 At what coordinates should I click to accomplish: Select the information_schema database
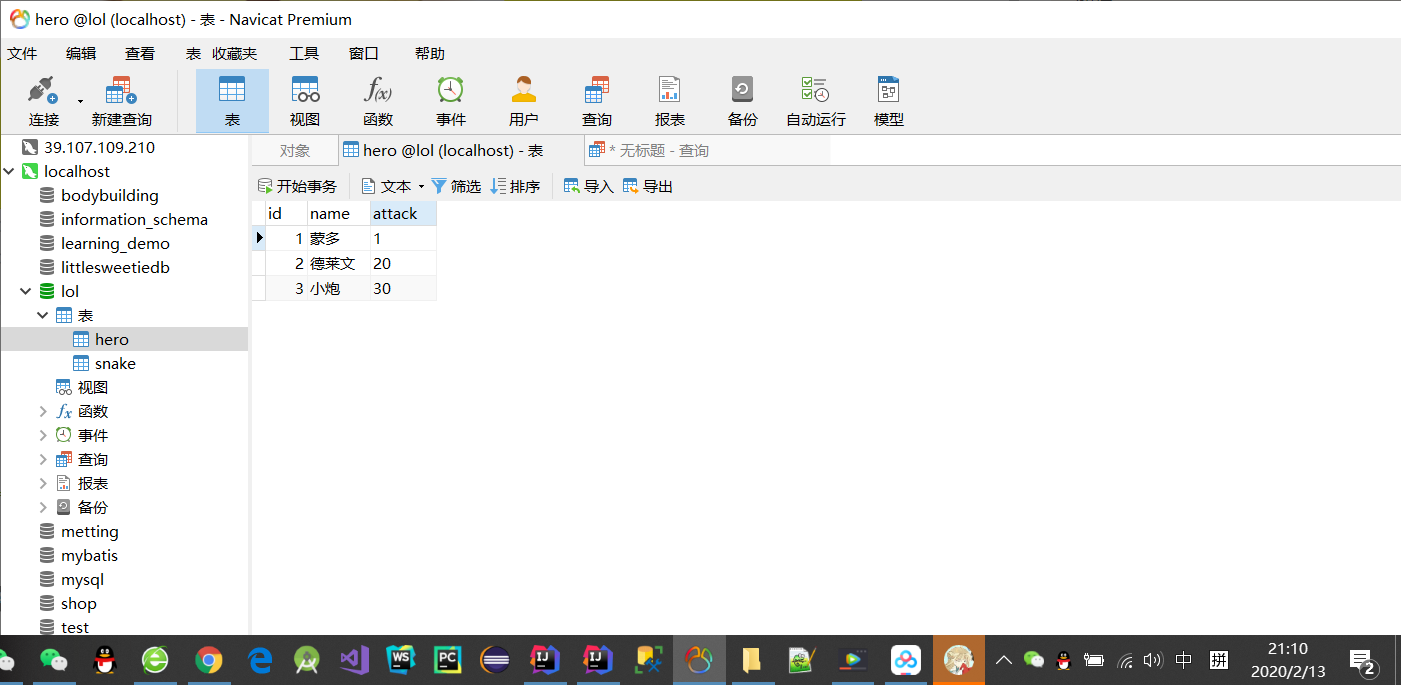coord(134,220)
